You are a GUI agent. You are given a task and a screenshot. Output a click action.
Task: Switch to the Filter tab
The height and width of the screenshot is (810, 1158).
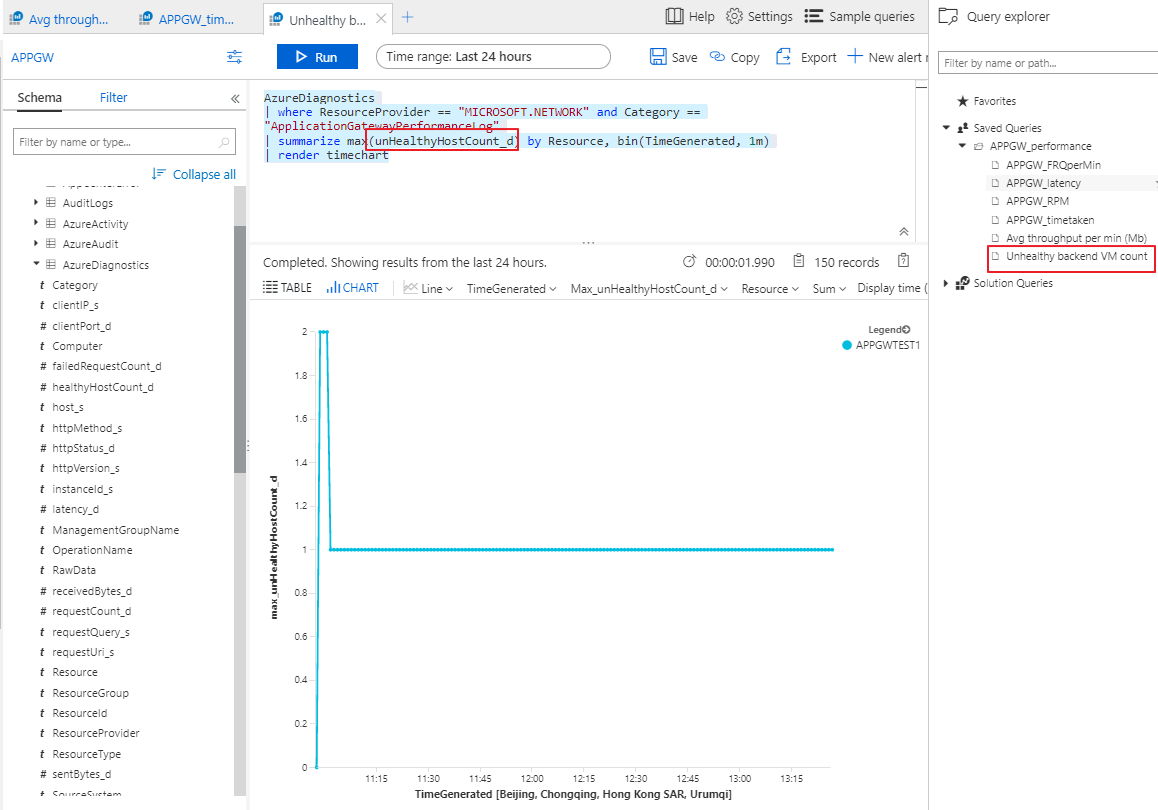coord(113,97)
